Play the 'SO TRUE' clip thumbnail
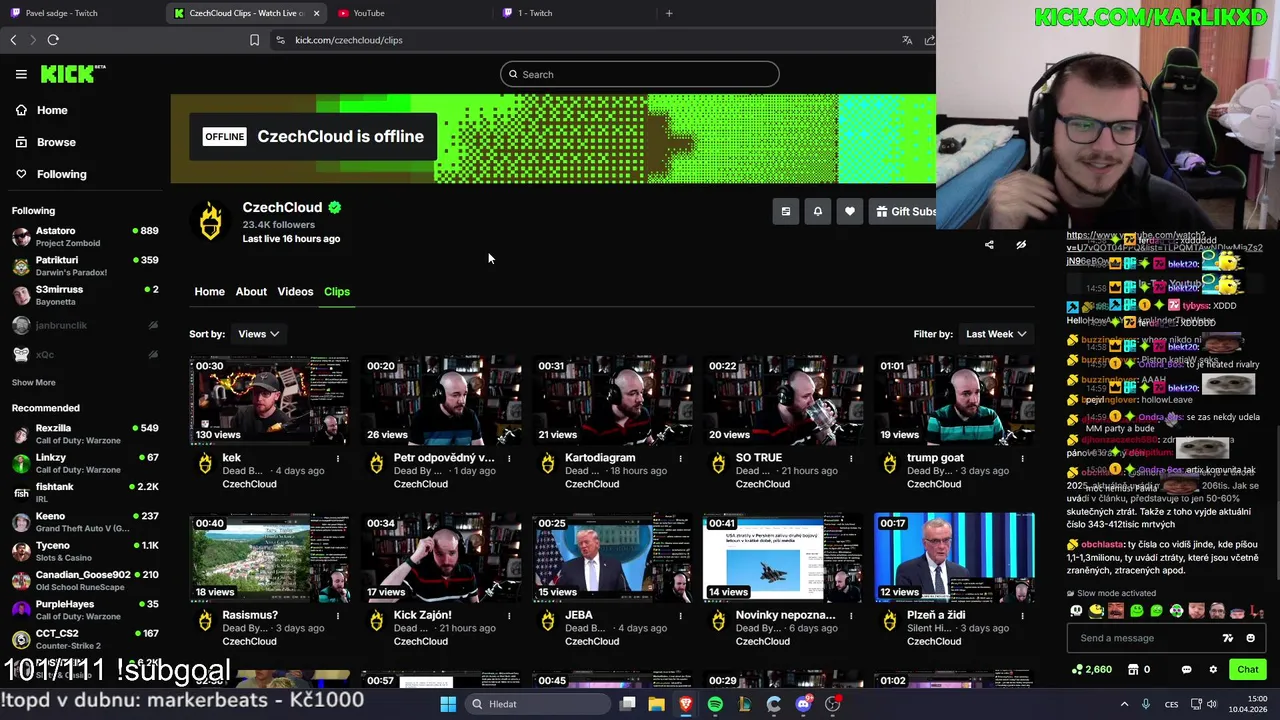Image resolution: width=1280 pixels, height=720 pixels. pyautogui.click(x=783, y=400)
